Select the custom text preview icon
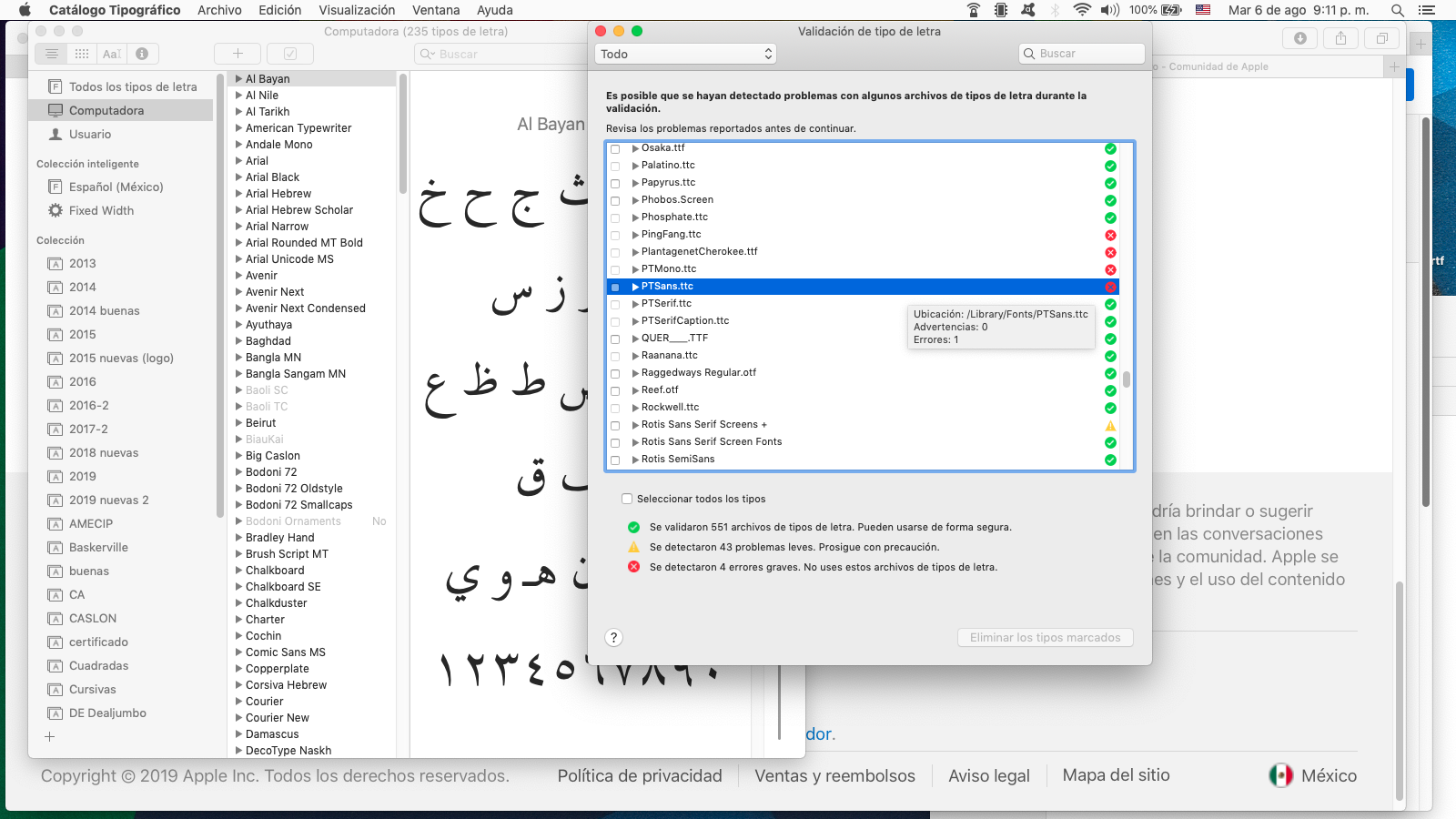Image resolution: width=1456 pixels, height=819 pixels. click(112, 54)
